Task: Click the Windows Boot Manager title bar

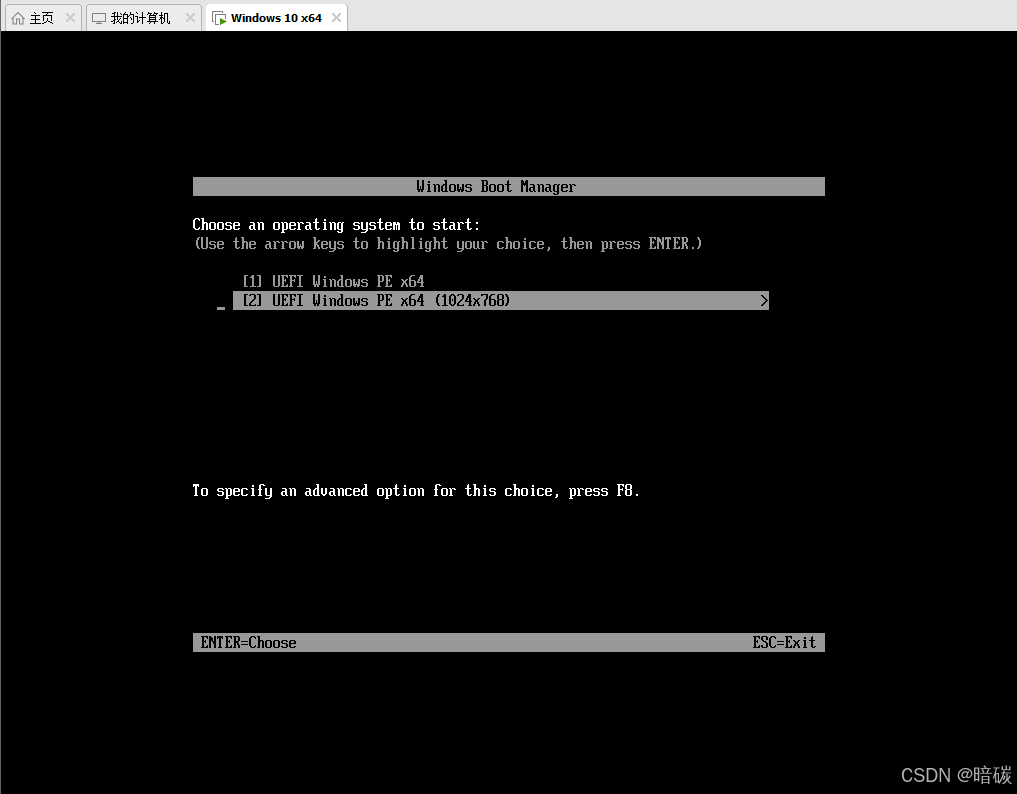Action: coord(508,187)
